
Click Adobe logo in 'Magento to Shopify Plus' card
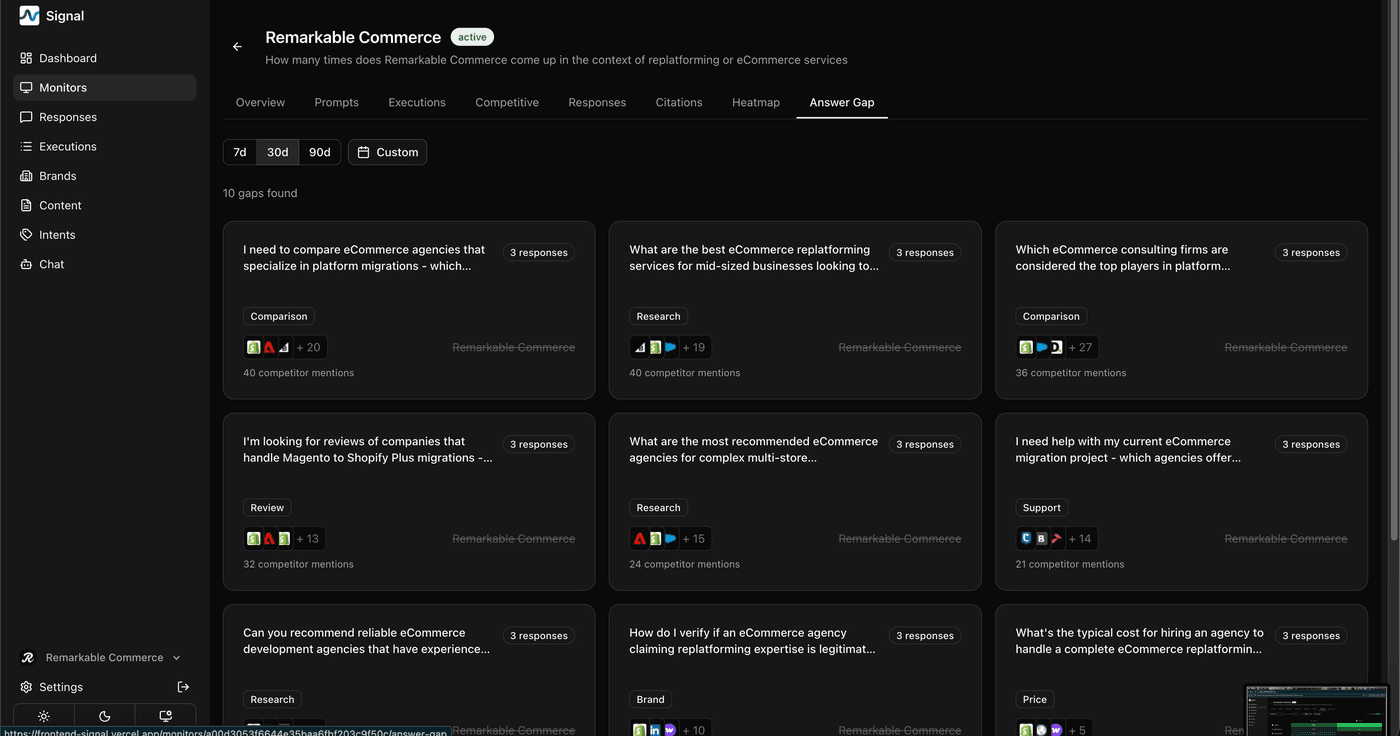pyautogui.click(x=269, y=539)
